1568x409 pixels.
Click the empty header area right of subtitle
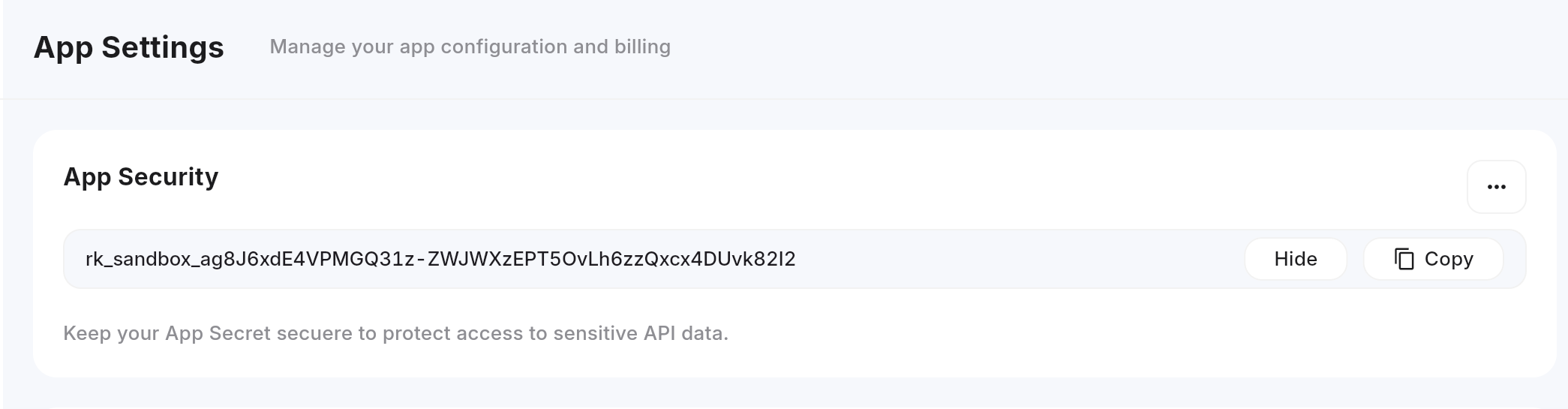point(1088,47)
